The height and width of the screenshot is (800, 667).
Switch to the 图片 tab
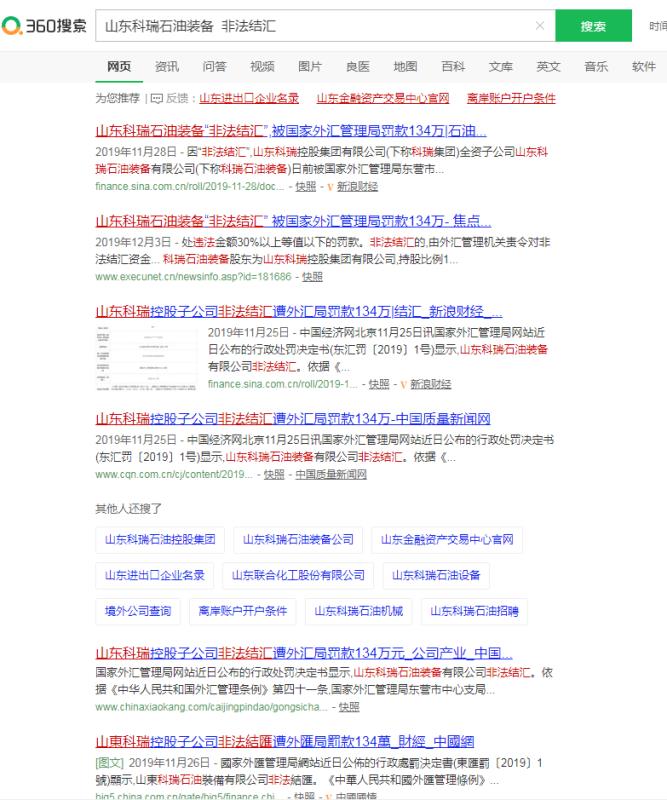pos(310,67)
